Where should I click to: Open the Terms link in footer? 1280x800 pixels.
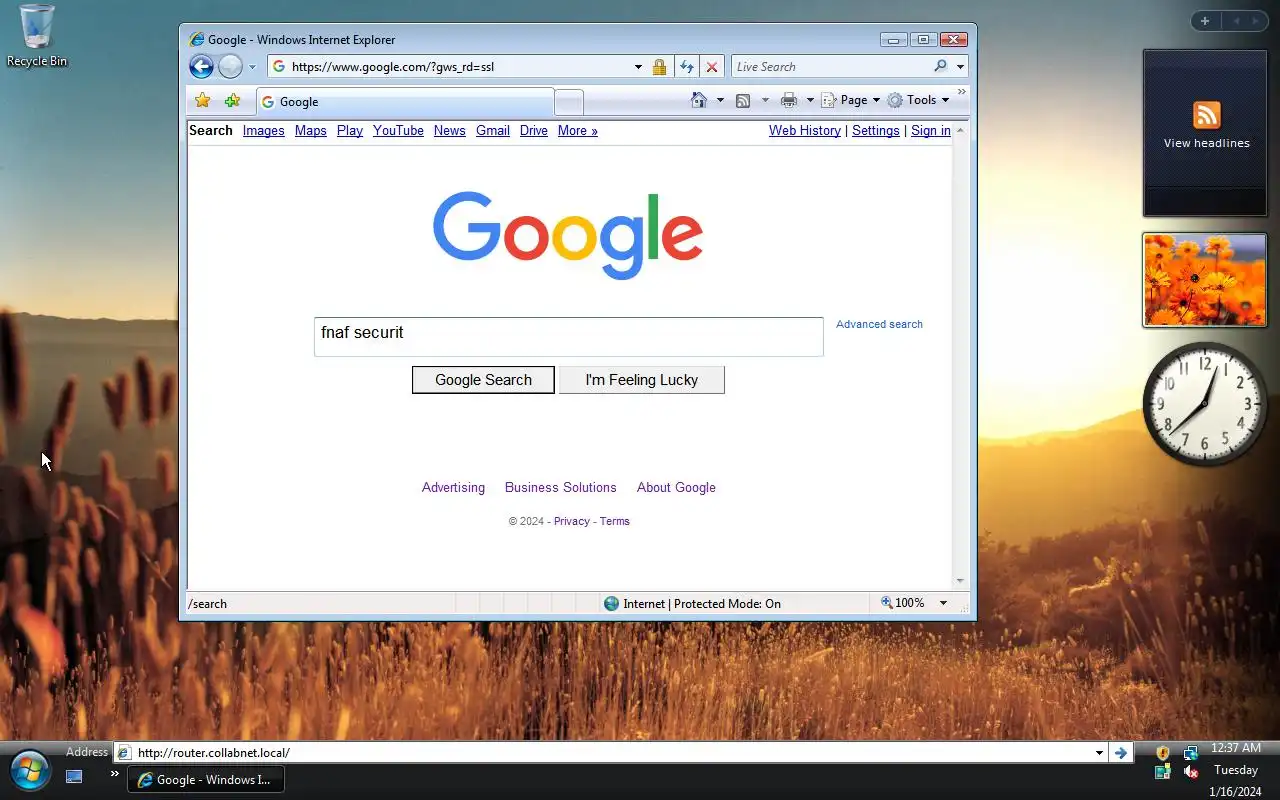click(615, 521)
